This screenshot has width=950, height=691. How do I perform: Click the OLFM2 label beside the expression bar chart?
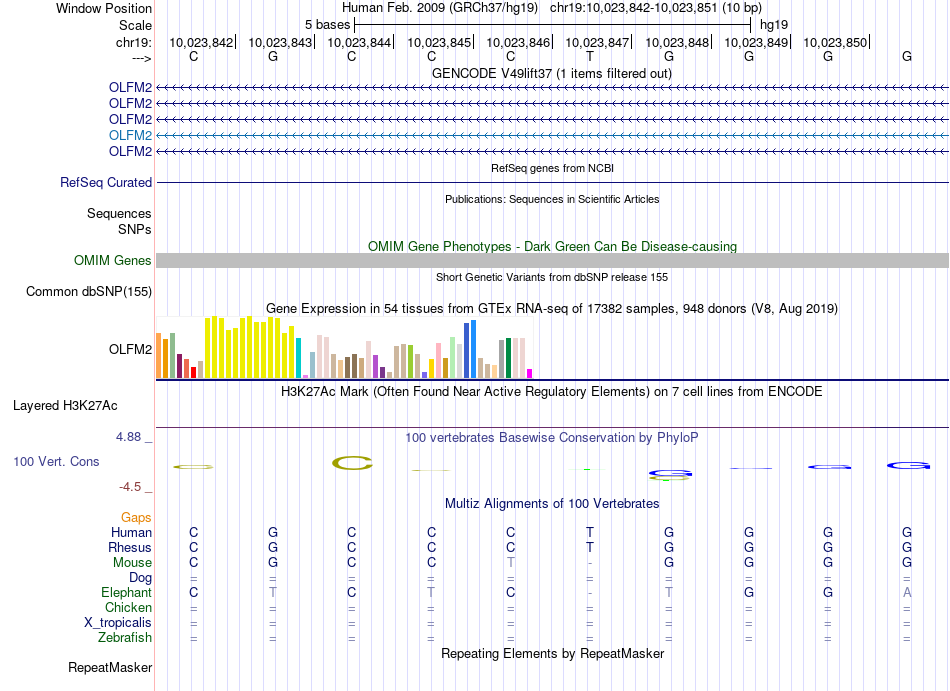(130, 349)
